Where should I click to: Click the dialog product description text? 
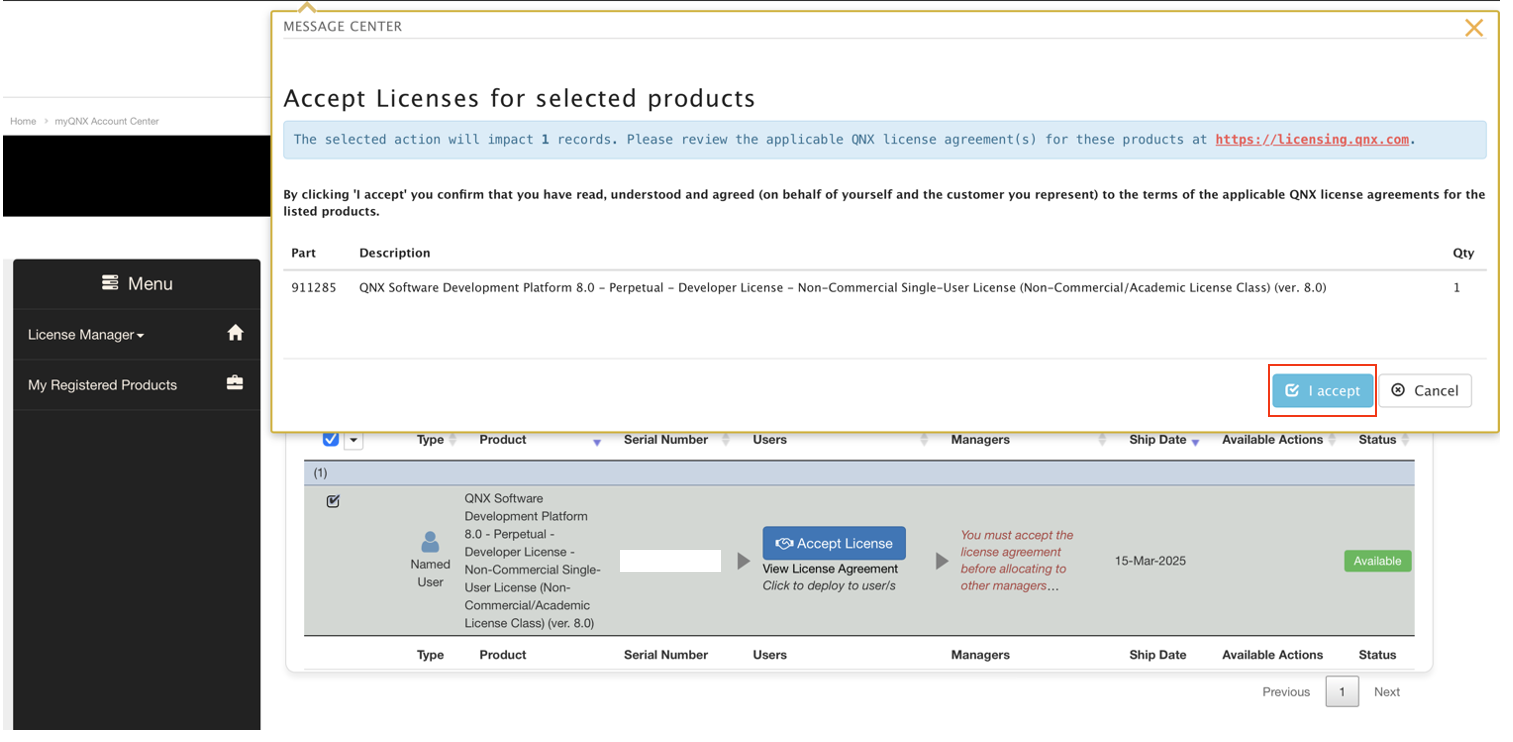(843, 287)
